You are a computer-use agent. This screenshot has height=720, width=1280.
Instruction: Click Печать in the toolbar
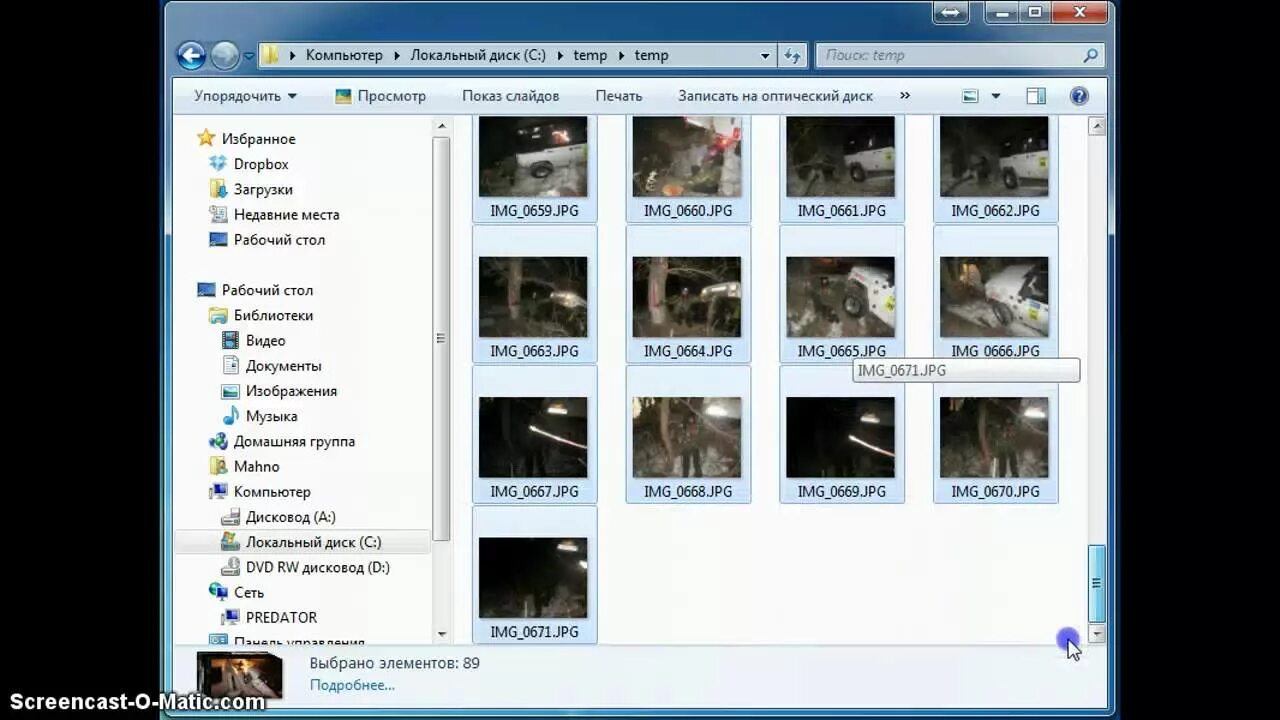click(x=619, y=96)
